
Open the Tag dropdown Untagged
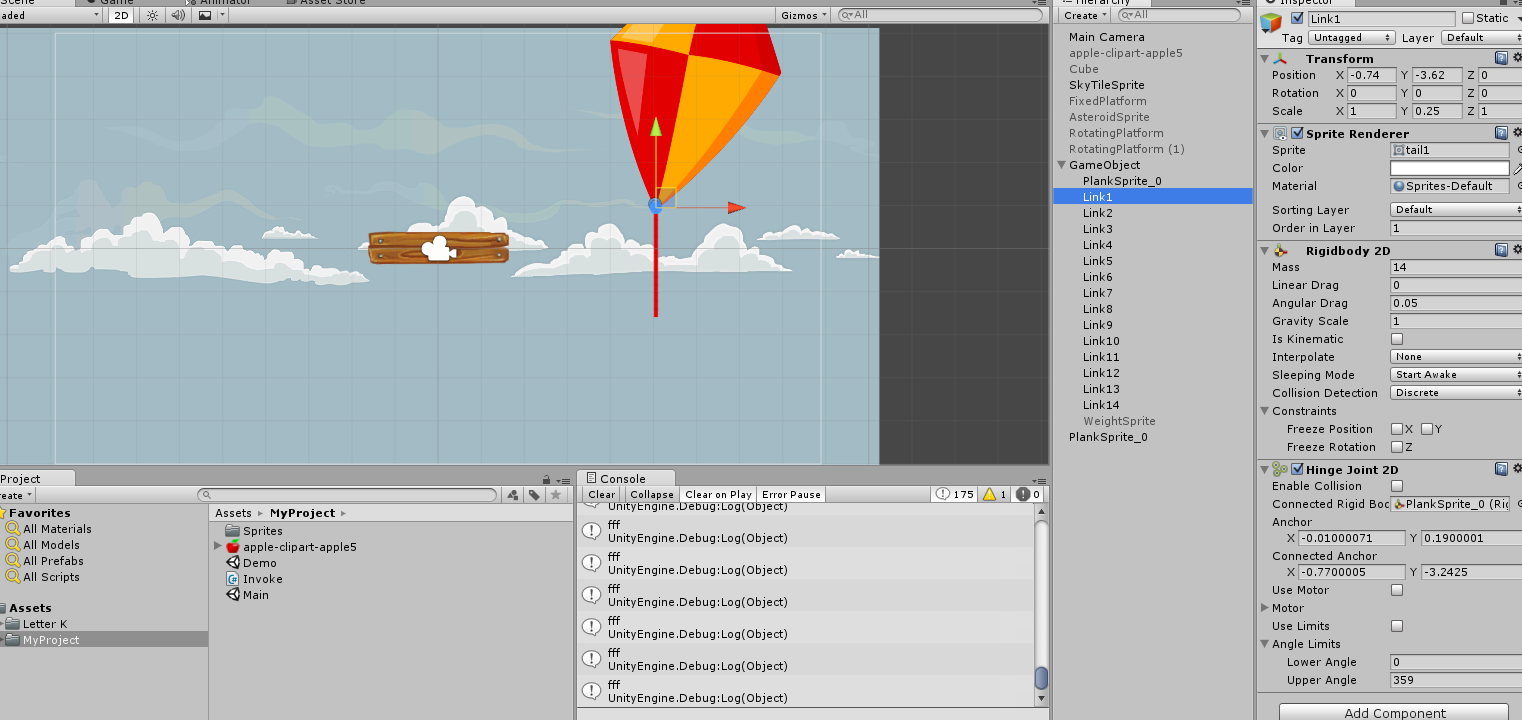[x=1352, y=37]
